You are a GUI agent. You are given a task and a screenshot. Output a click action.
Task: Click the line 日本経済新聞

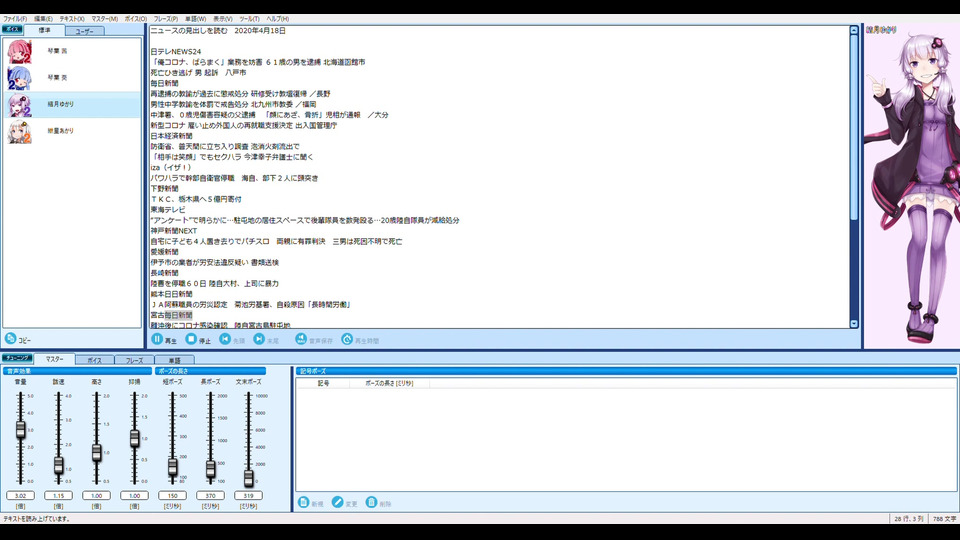coord(171,136)
